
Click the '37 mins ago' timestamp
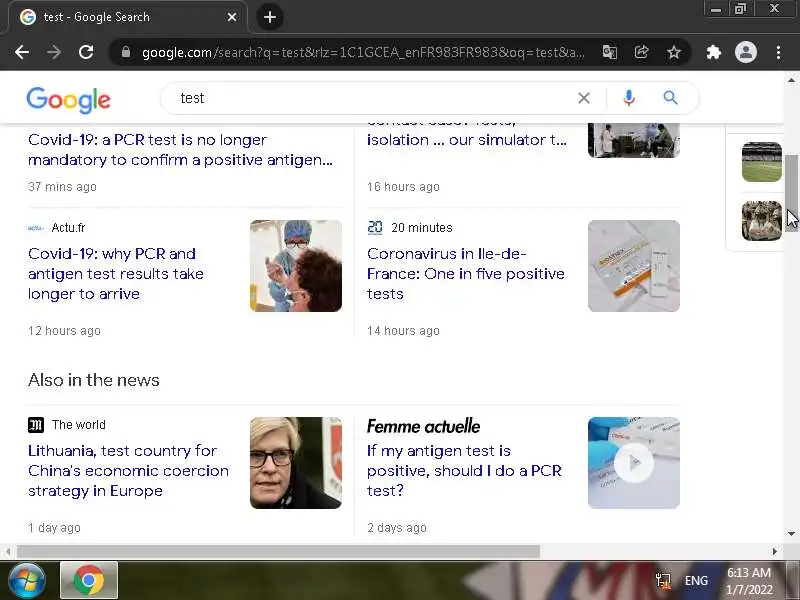coord(62,187)
